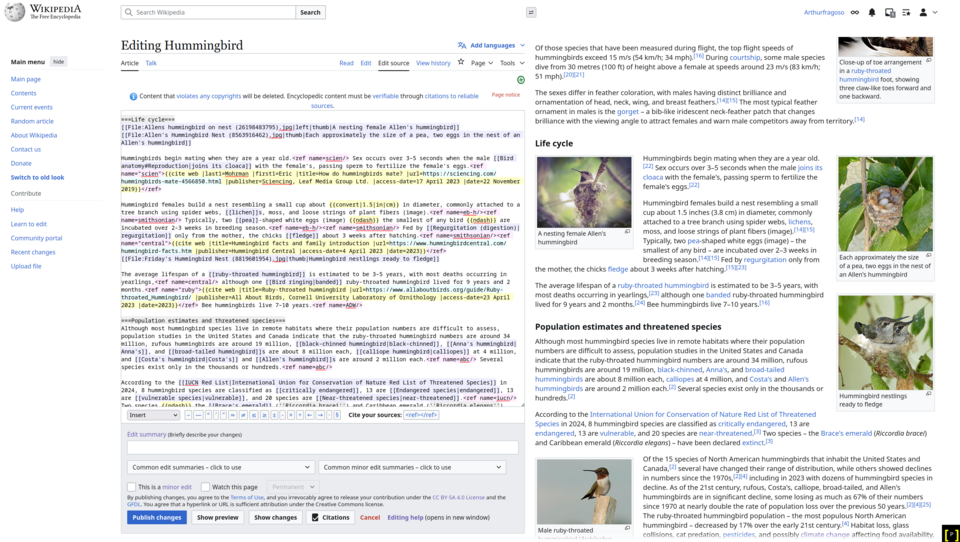Insert the right arrow character
Screen dimensions: 960x542
tap(320, 415)
